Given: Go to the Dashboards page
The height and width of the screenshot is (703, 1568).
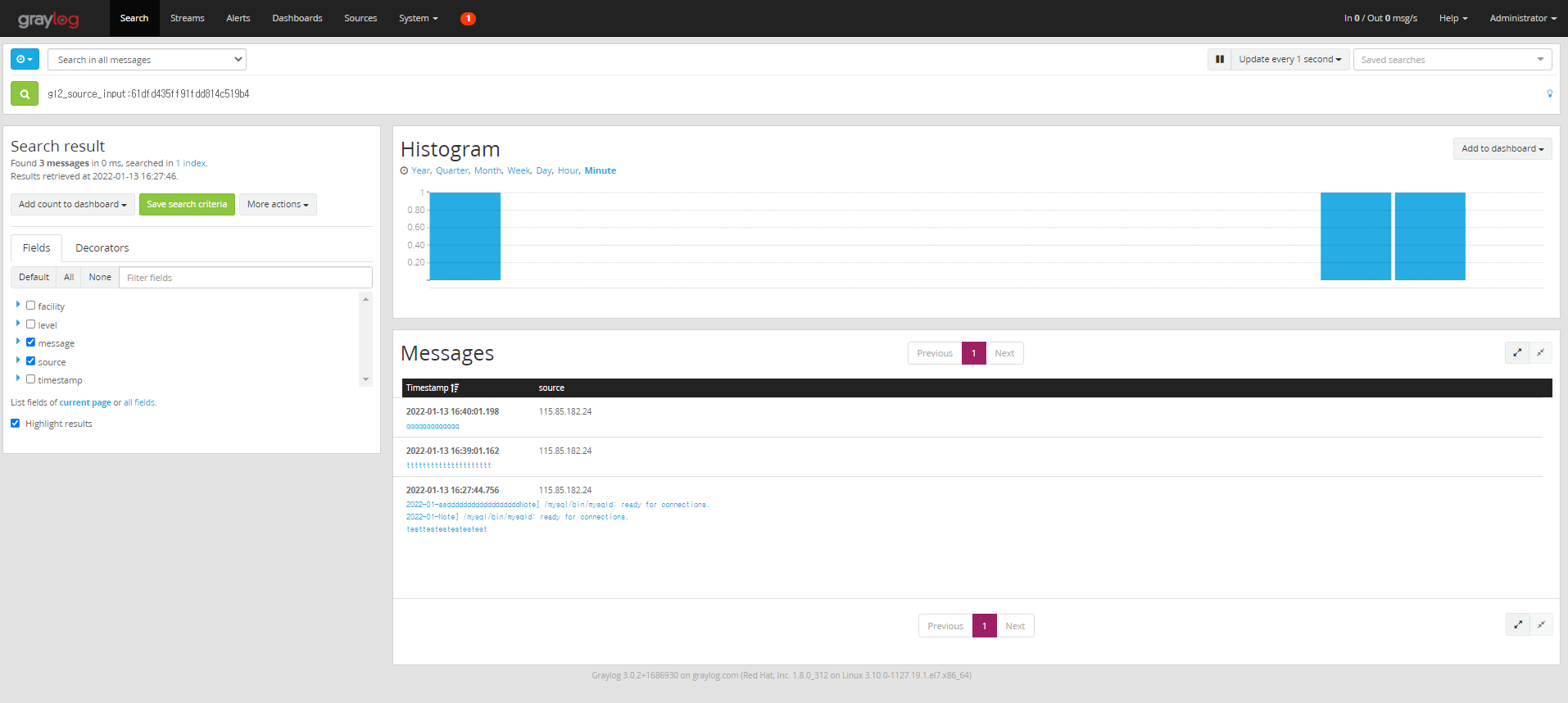Looking at the screenshot, I should coord(297,18).
